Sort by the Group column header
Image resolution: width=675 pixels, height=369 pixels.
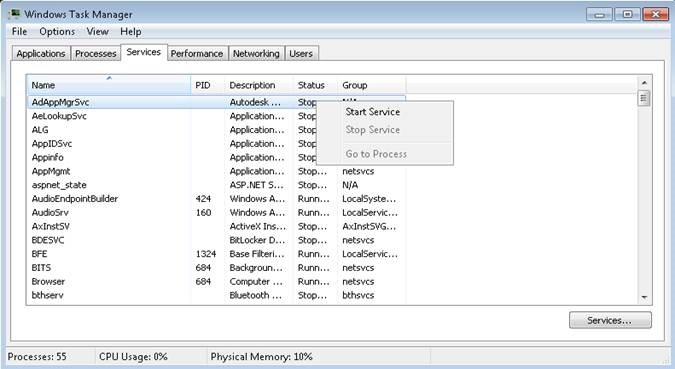point(372,85)
